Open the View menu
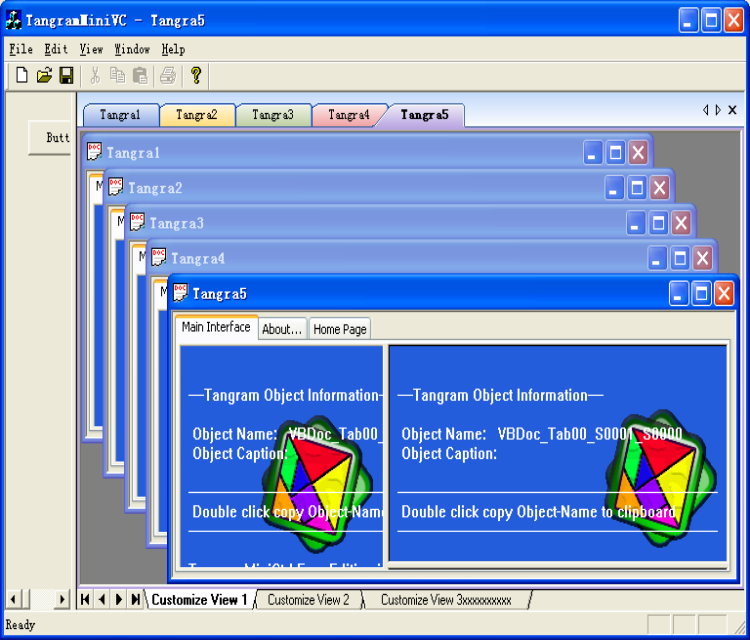 pos(91,49)
